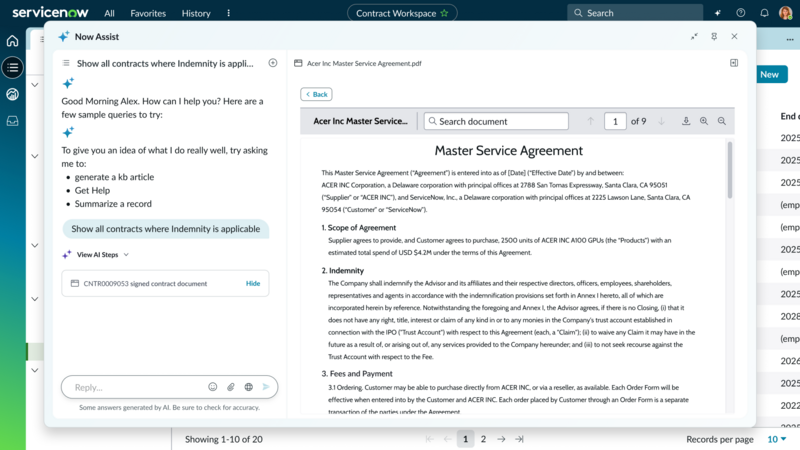Open CNTR0009053 signed contract document card
Viewport: 800px width, 450px height.
click(165, 283)
